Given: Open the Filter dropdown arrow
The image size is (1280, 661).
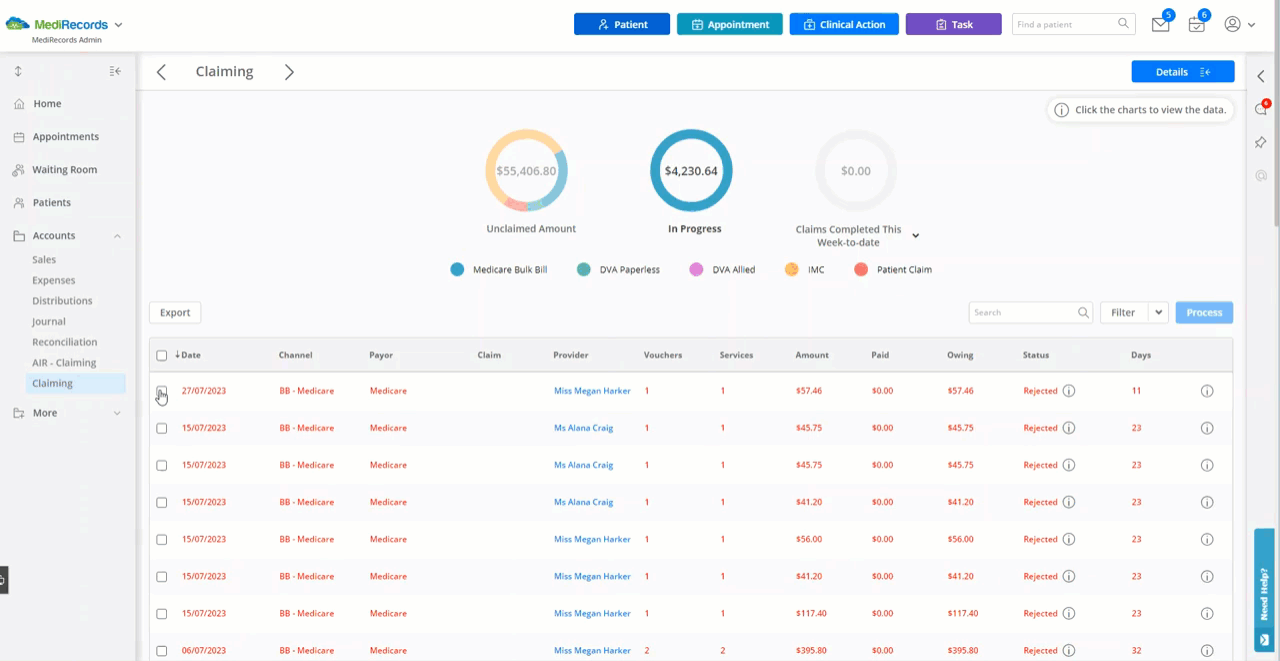Looking at the screenshot, I should (x=1159, y=313).
